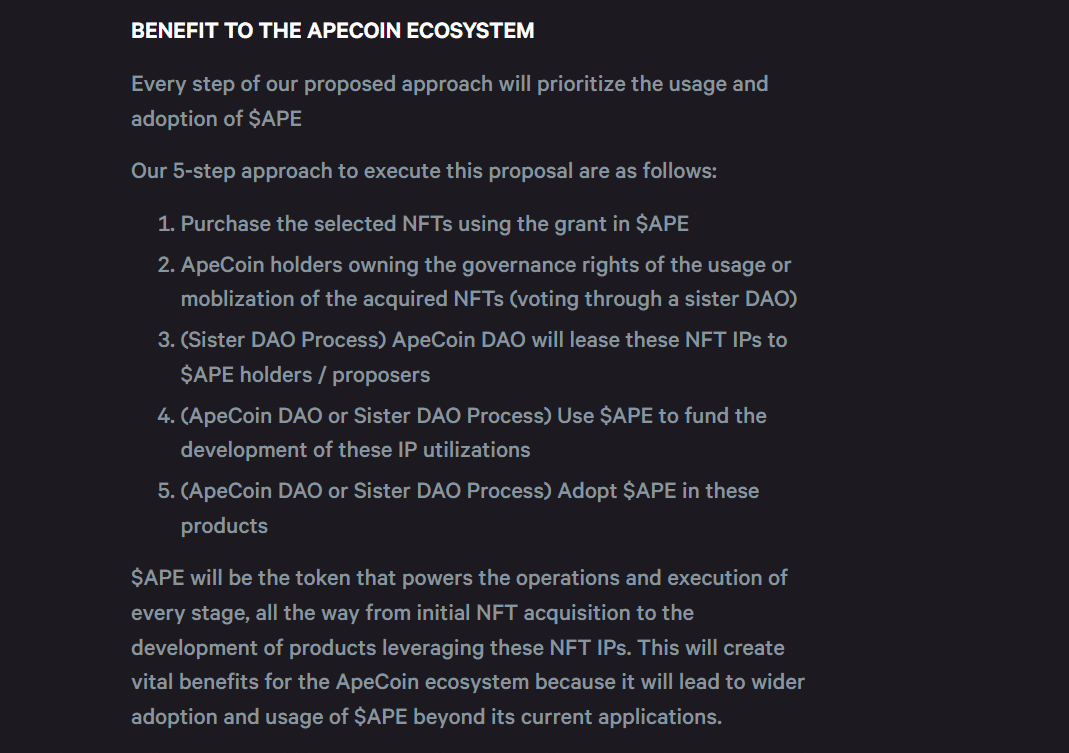Click the word 'products' ending step 5
1069x753 pixels.
coord(224,526)
